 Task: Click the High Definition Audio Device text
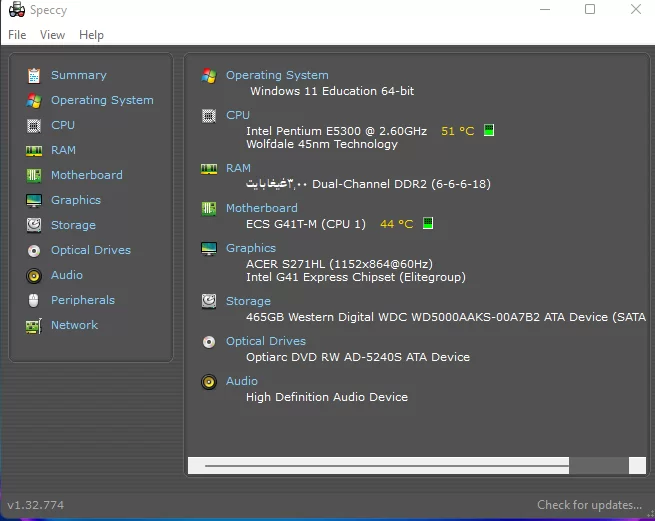tap(327, 397)
